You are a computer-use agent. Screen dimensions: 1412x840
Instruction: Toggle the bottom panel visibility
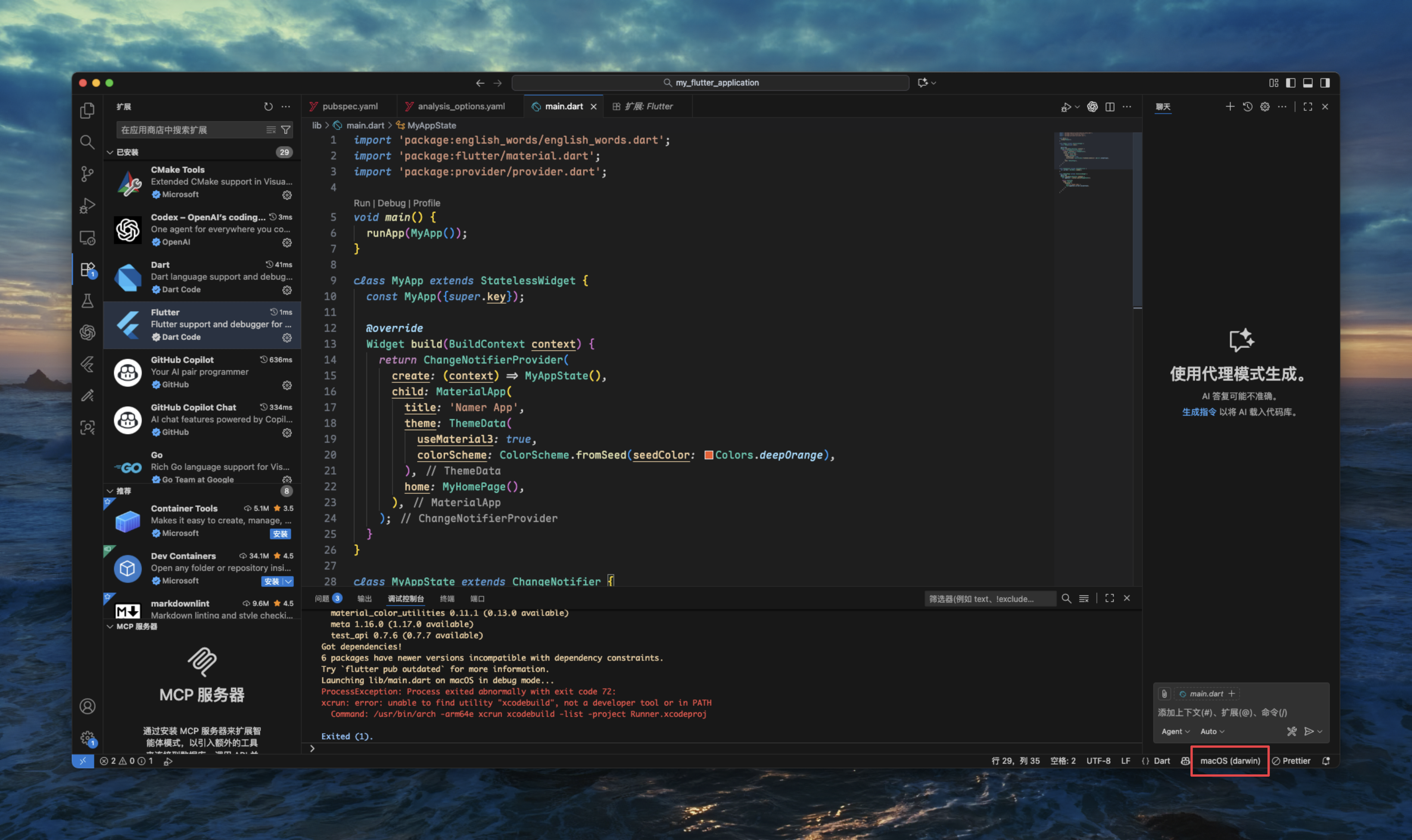click(x=1307, y=83)
